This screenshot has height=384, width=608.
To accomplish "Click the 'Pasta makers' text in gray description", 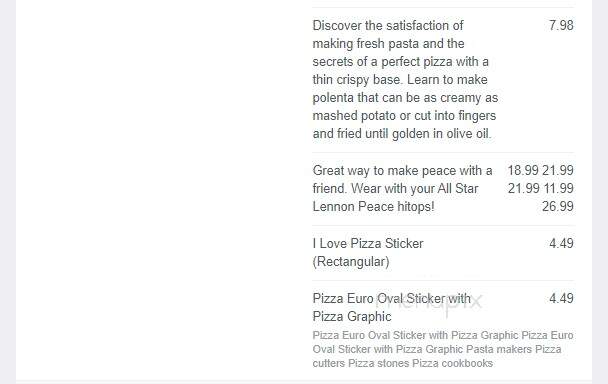I will [x=499, y=349].
